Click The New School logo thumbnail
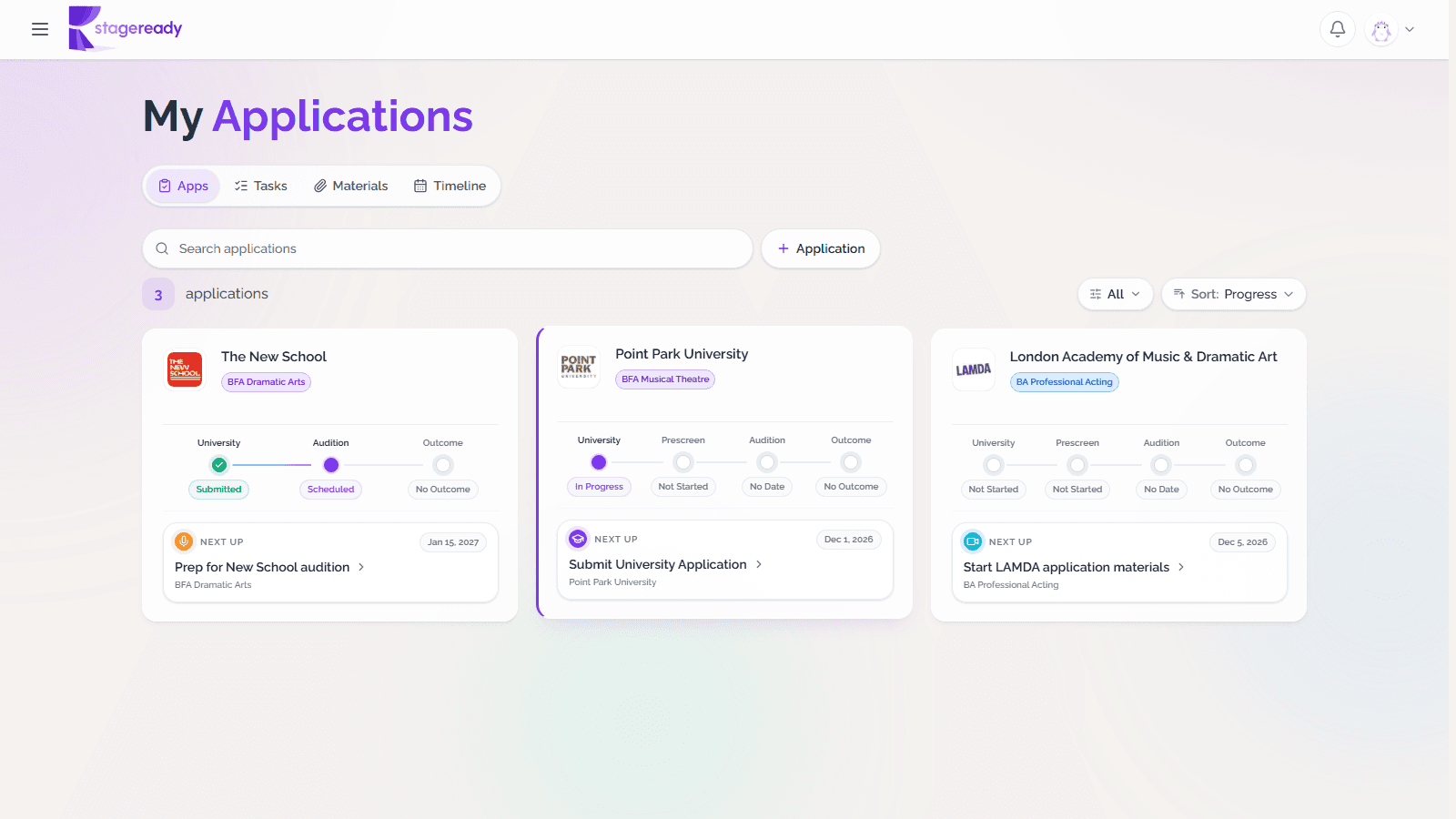Image resolution: width=1456 pixels, height=819 pixels. coord(185,369)
